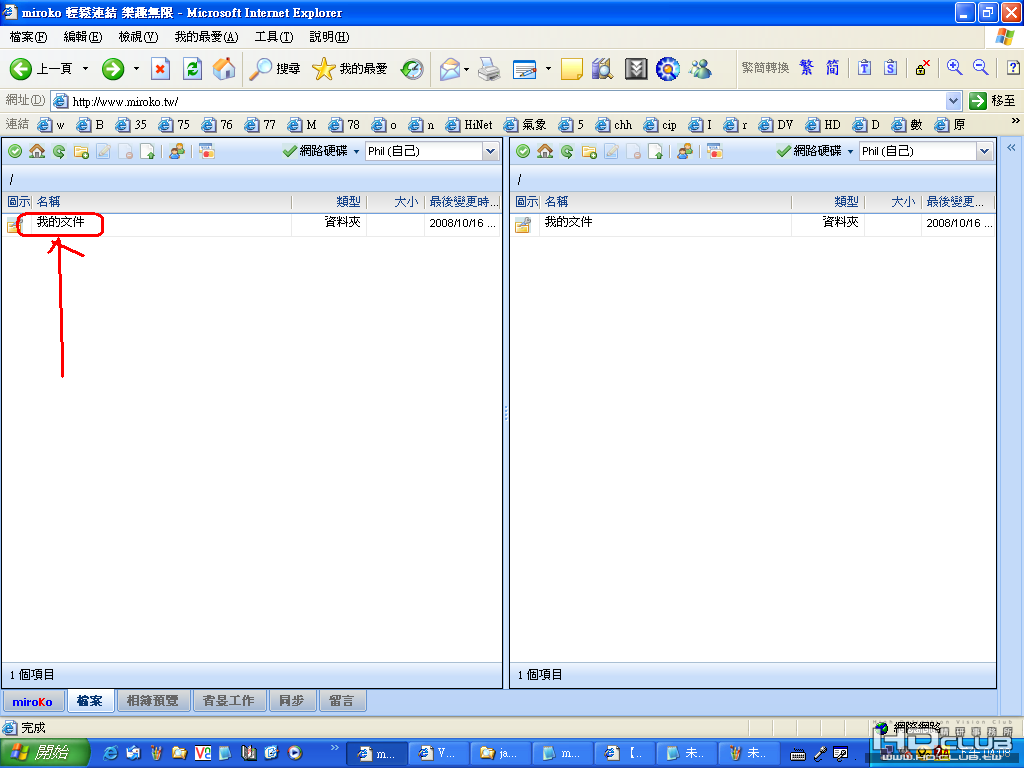Click the Mail envelope icon
The width and height of the screenshot is (1024, 768).
pos(450,69)
